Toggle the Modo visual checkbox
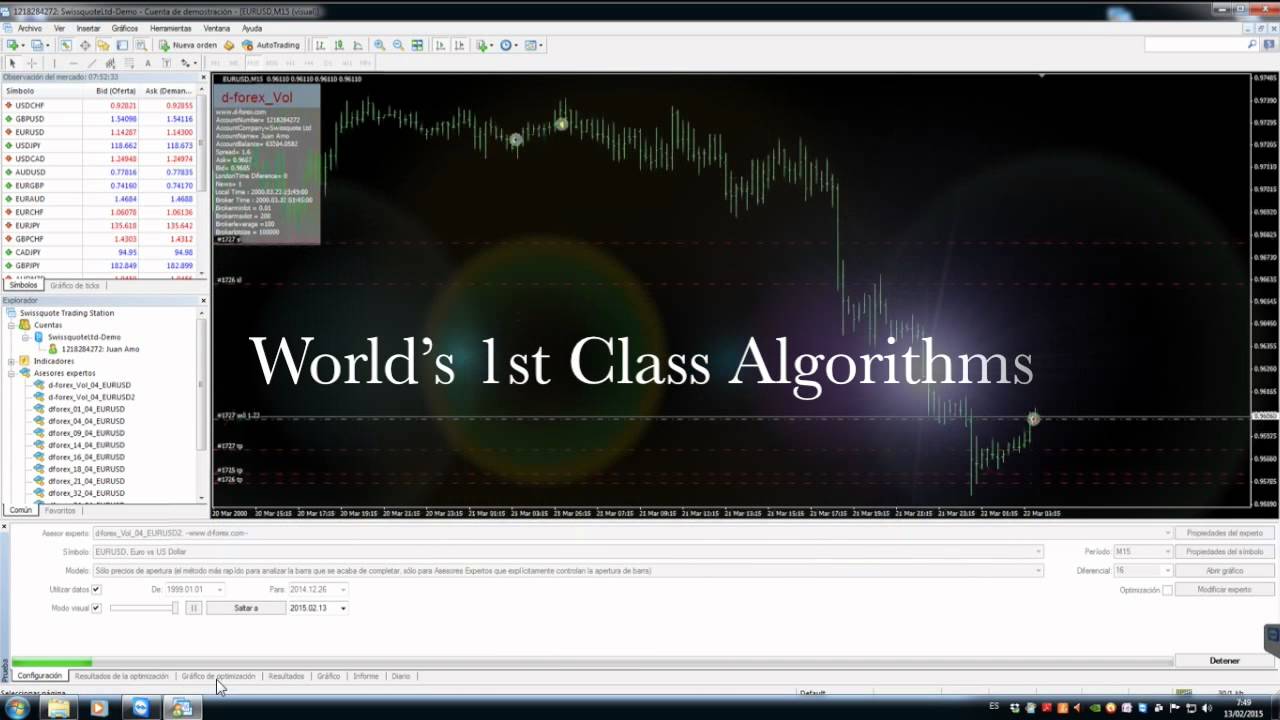Screen dimensions: 1280x720 coord(96,608)
